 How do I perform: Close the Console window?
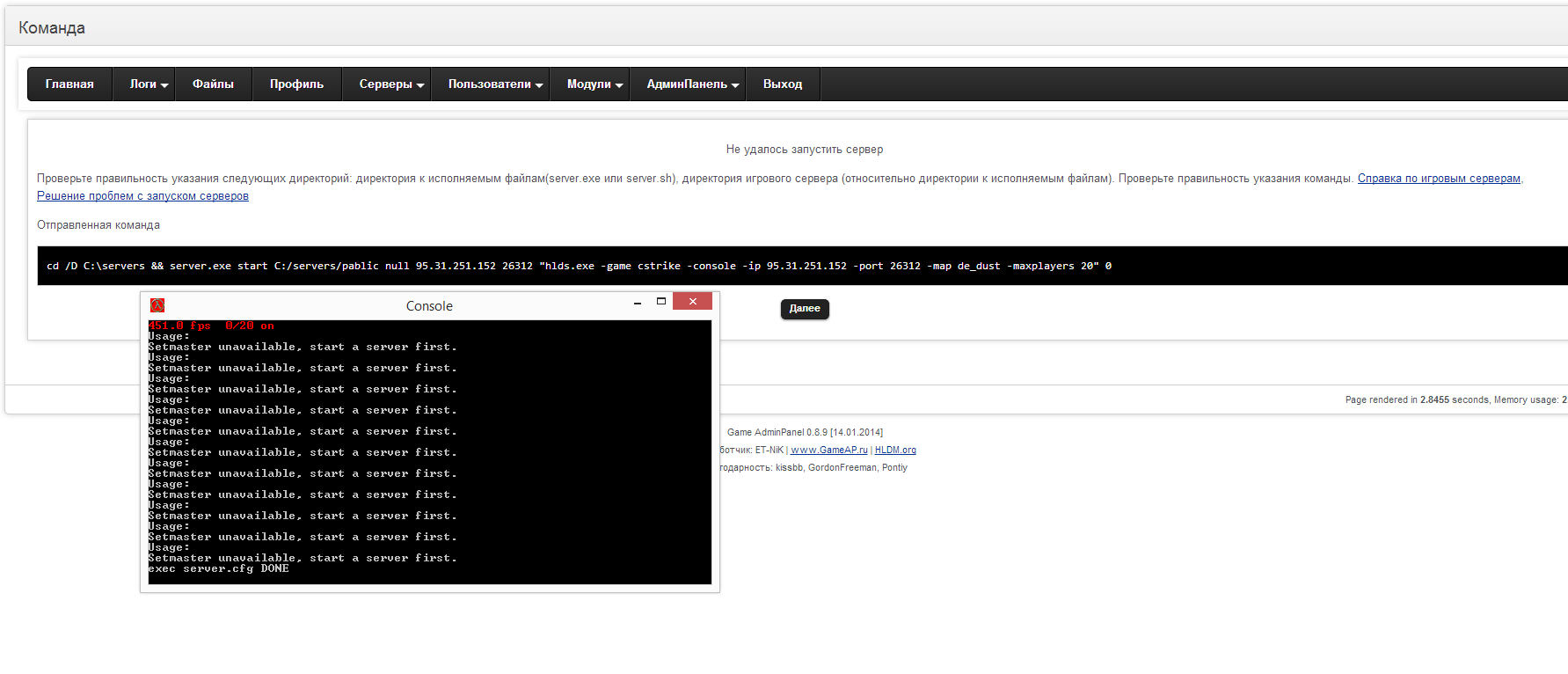click(692, 302)
